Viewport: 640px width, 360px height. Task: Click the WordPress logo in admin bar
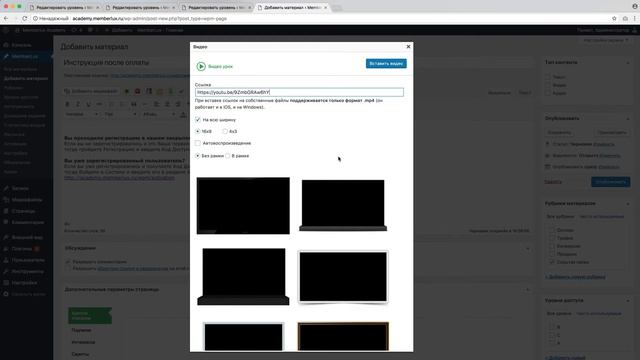pos(6,30)
